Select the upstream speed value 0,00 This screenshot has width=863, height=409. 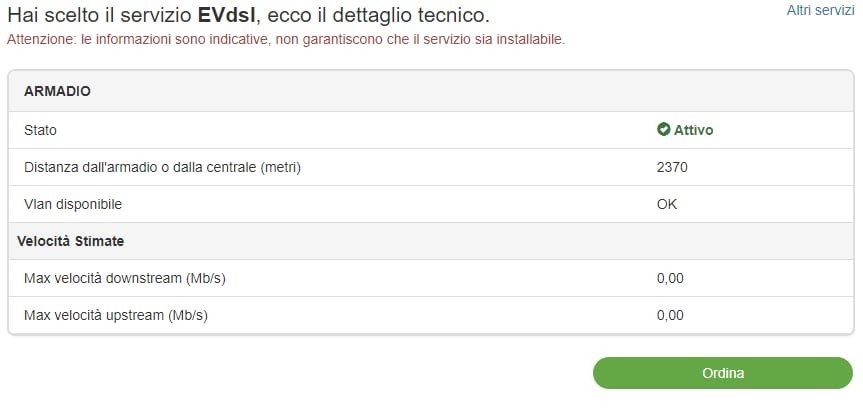pos(670,315)
